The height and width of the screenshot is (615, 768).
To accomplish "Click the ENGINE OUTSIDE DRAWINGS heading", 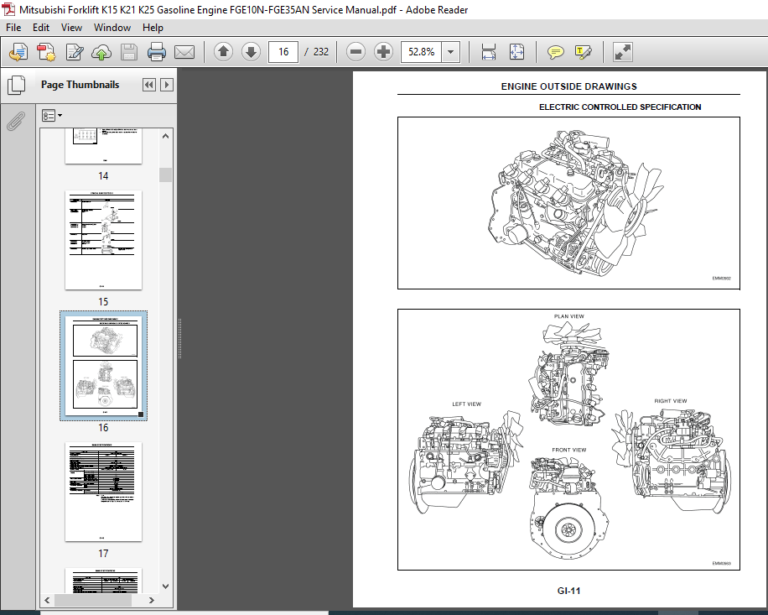I will pyautogui.click(x=569, y=87).
